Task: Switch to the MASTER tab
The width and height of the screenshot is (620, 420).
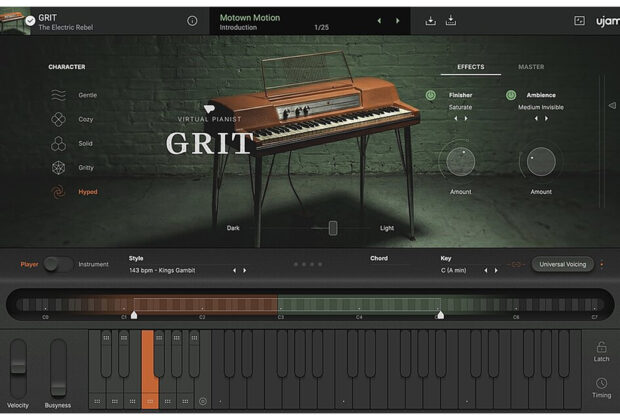Action: click(531, 67)
